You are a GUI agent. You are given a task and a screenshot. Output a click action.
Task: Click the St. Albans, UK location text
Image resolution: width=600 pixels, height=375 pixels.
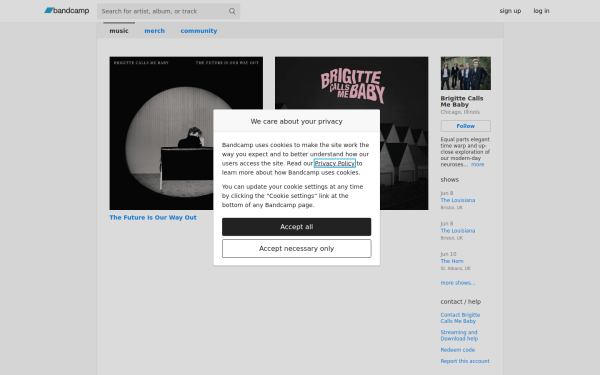pos(455,269)
